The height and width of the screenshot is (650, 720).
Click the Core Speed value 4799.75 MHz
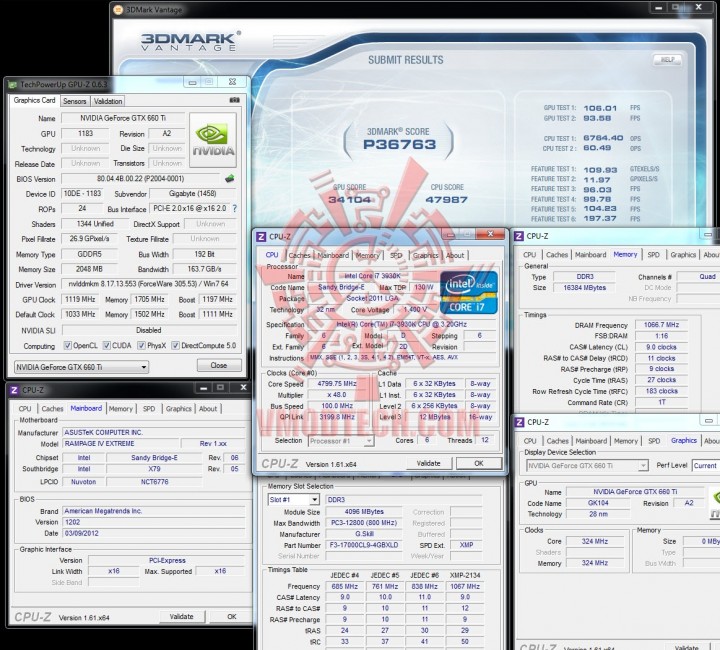tap(337, 384)
